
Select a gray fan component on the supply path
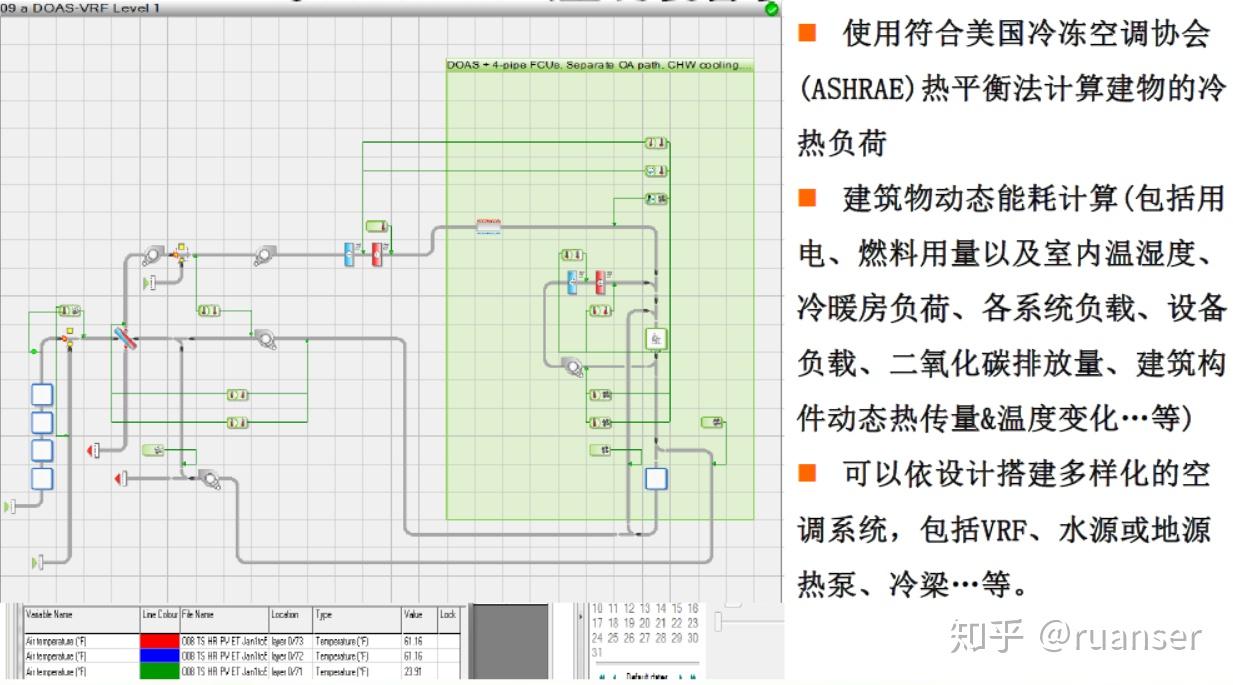pyautogui.click(x=266, y=253)
